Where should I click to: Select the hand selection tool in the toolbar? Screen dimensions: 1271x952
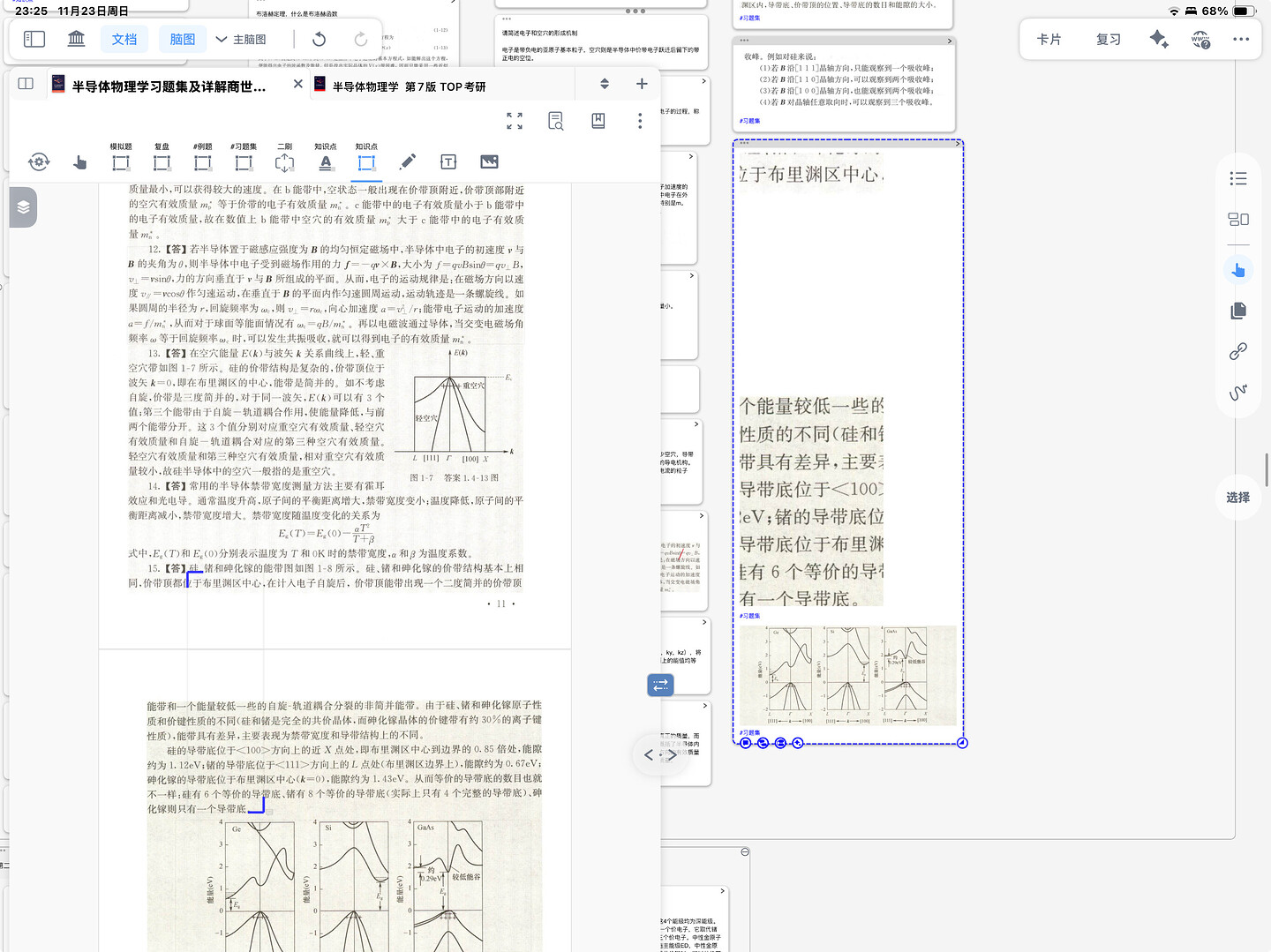(80, 161)
